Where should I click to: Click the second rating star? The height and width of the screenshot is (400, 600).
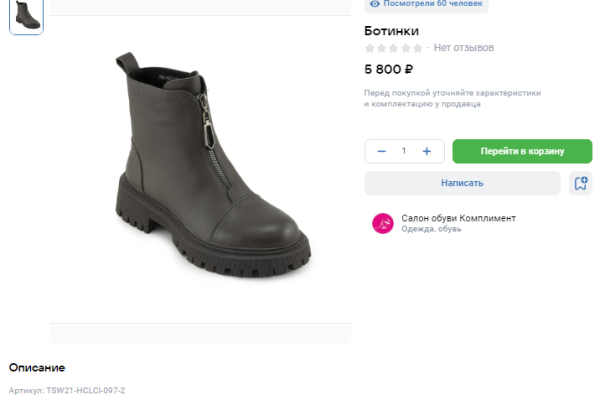[x=382, y=48]
